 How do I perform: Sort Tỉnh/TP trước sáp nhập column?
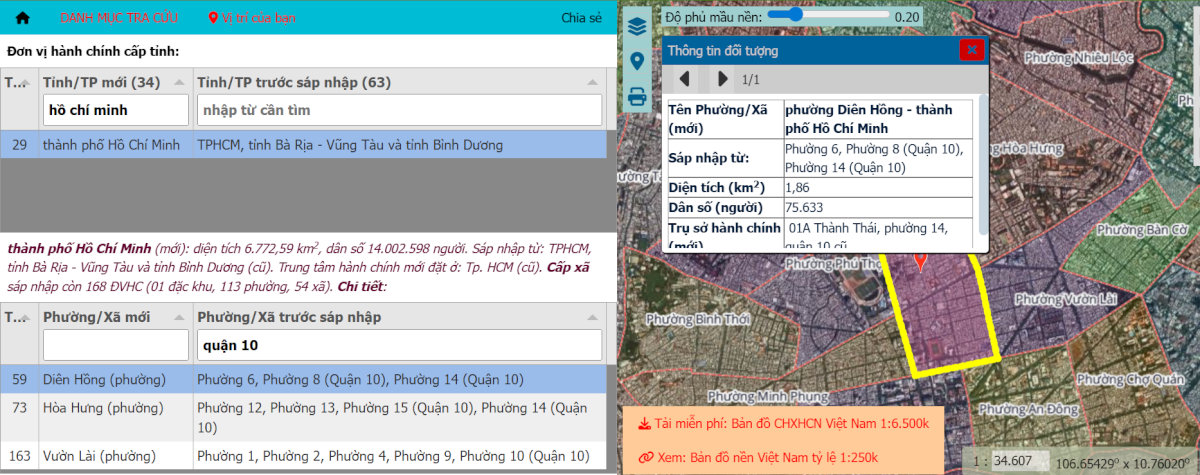[x=593, y=82]
